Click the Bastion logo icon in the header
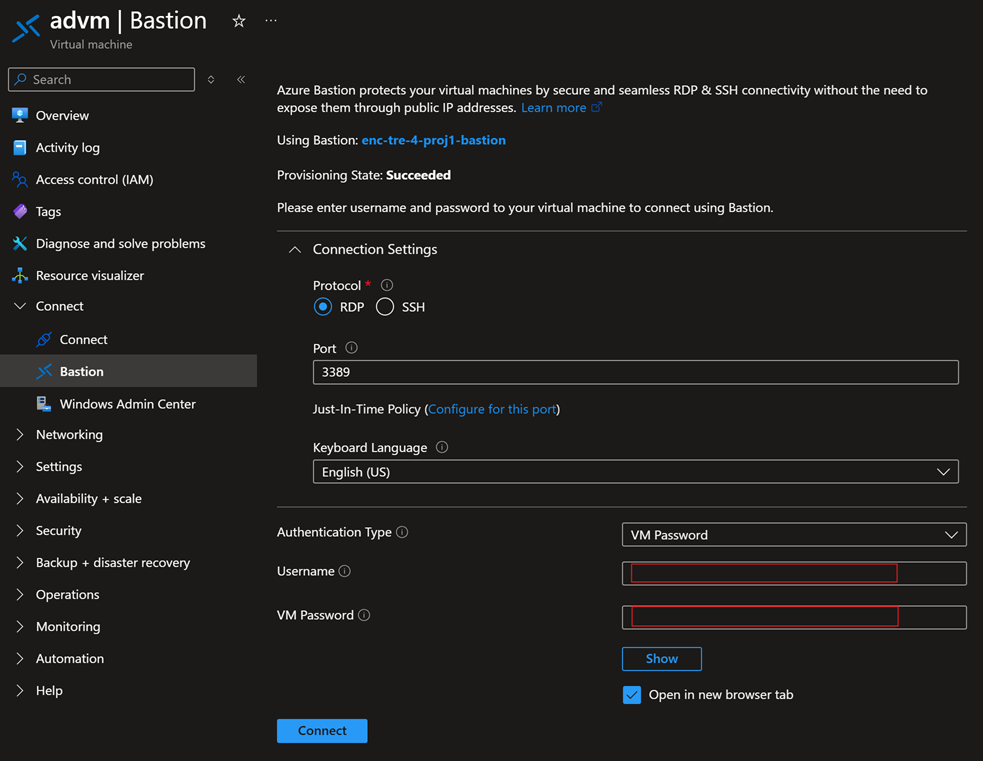 tap(26, 29)
